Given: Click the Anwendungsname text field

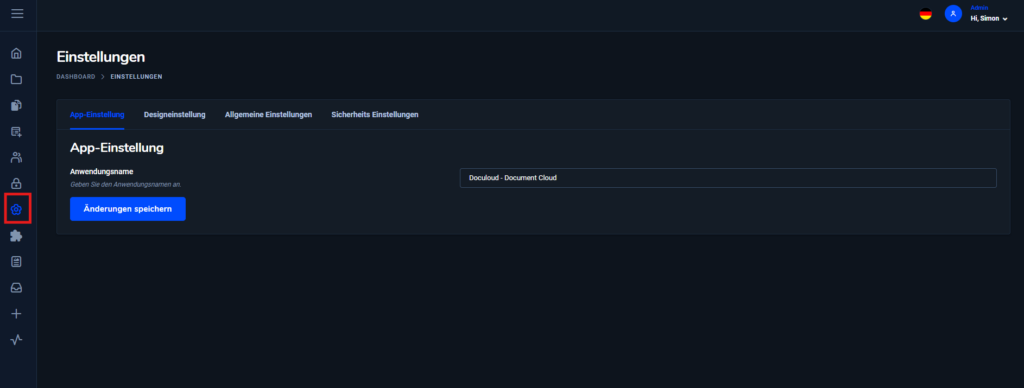Looking at the screenshot, I should (x=728, y=178).
